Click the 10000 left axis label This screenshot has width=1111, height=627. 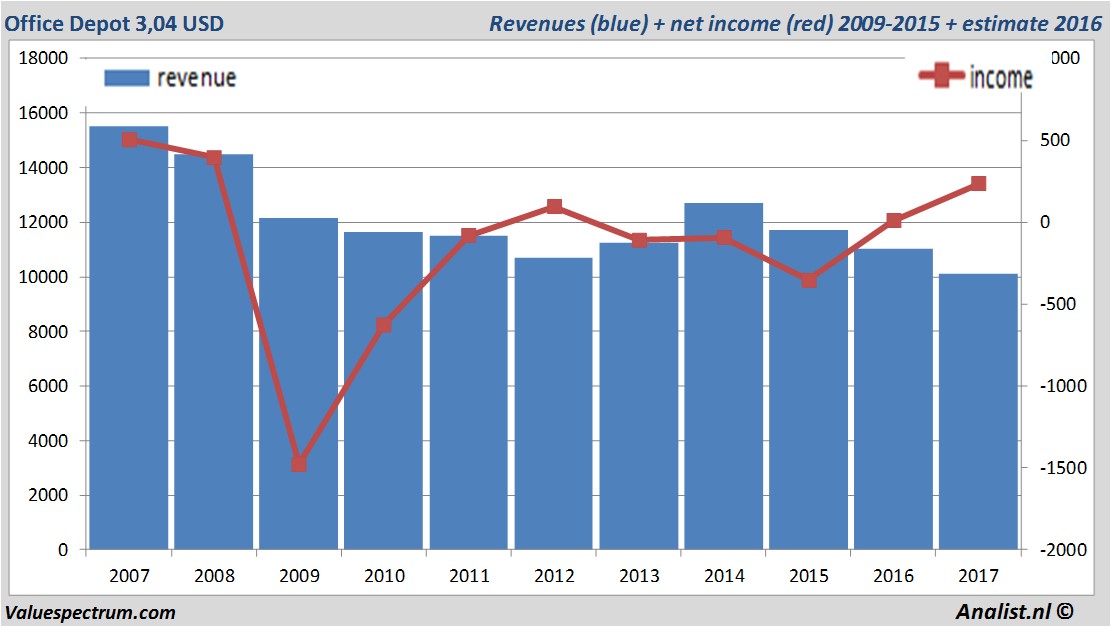pos(43,277)
